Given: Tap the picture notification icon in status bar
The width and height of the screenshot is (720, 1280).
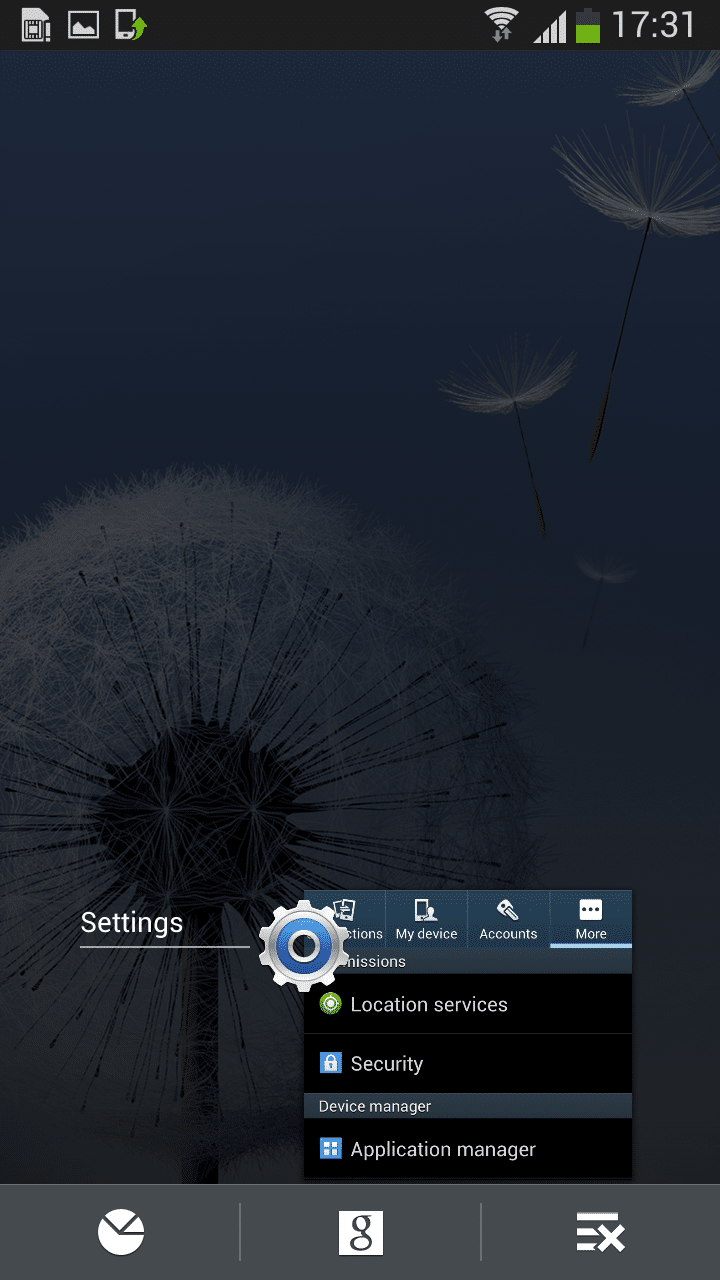Looking at the screenshot, I should (x=83, y=24).
